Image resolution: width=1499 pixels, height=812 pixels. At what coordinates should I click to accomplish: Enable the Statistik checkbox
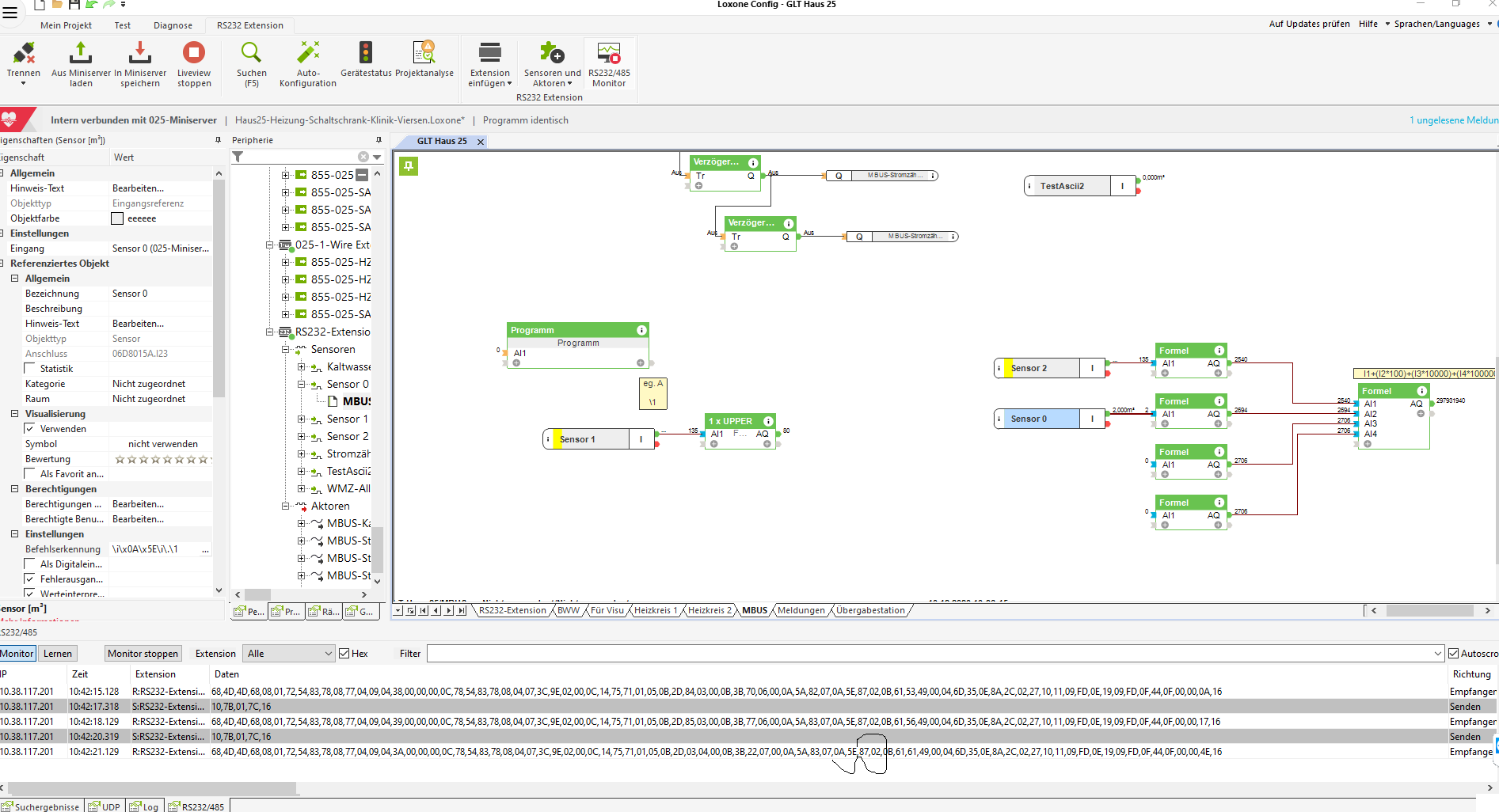[x=30, y=369]
